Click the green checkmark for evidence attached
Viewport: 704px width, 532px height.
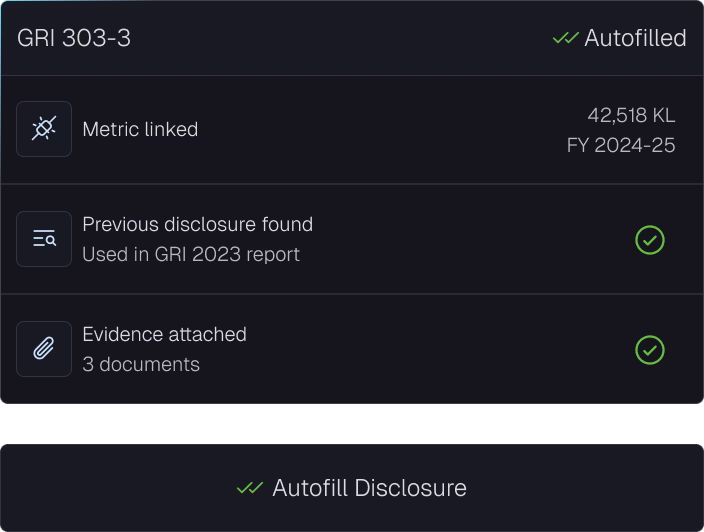coord(650,350)
